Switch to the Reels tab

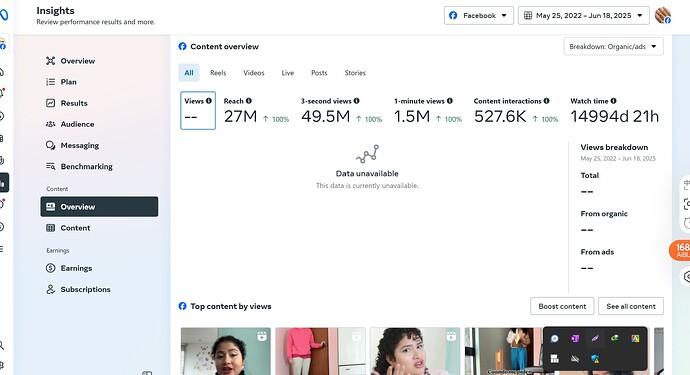(x=218, y=73)
